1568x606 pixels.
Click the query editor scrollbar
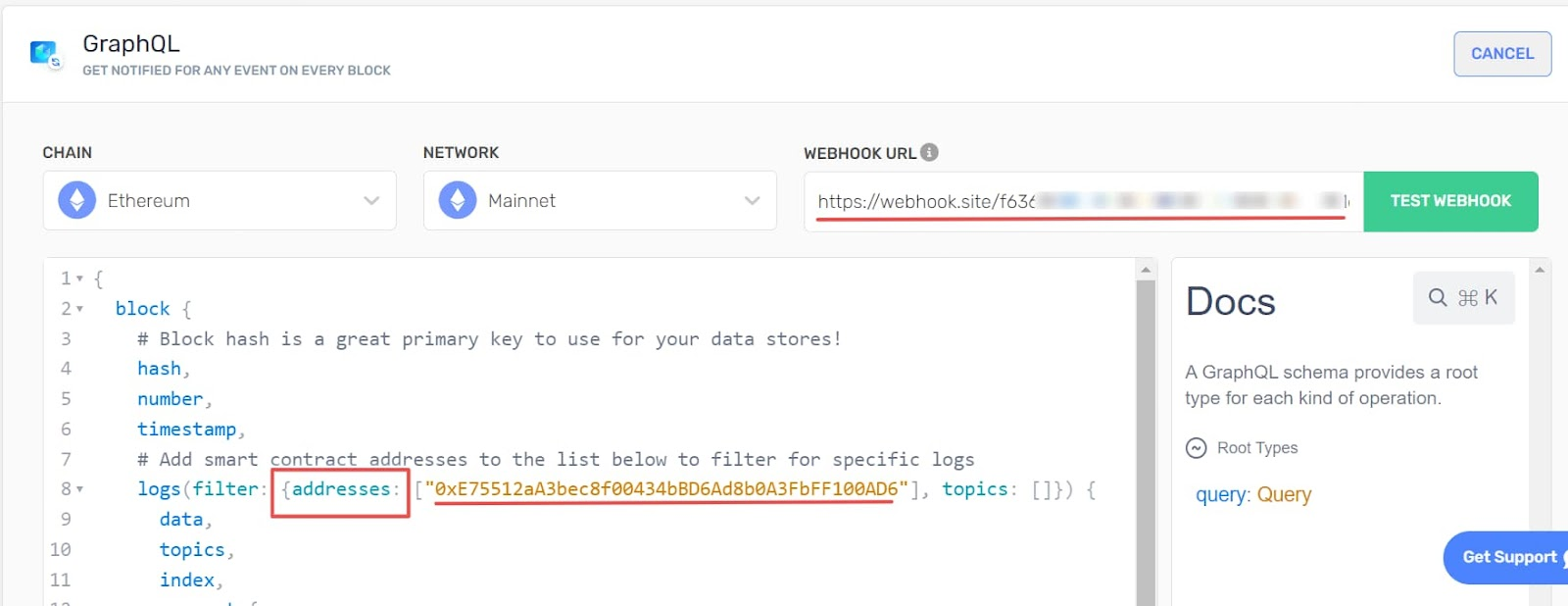tap(1146, 392)
